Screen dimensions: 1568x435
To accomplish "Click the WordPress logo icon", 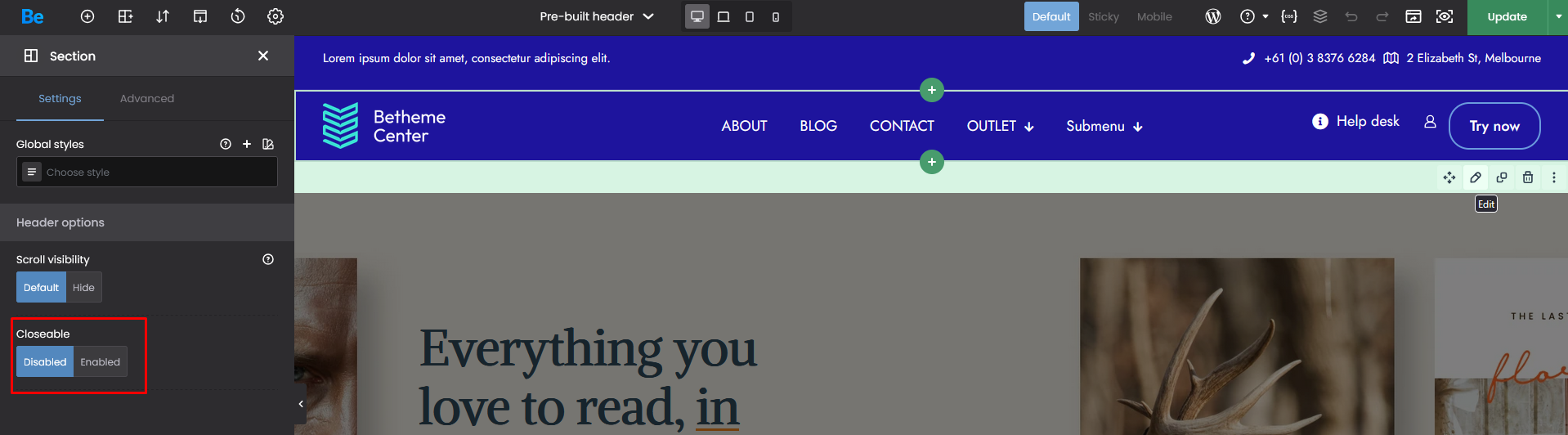I will pyautogui.click(x=1213, y=16).
